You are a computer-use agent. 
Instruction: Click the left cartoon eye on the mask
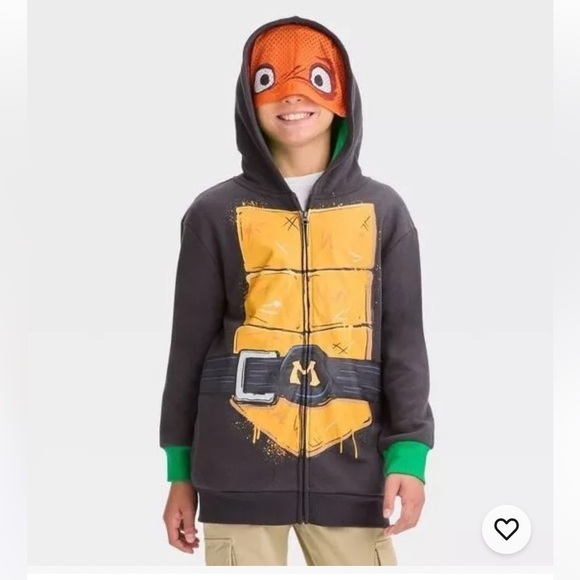[x=265, y=78]
